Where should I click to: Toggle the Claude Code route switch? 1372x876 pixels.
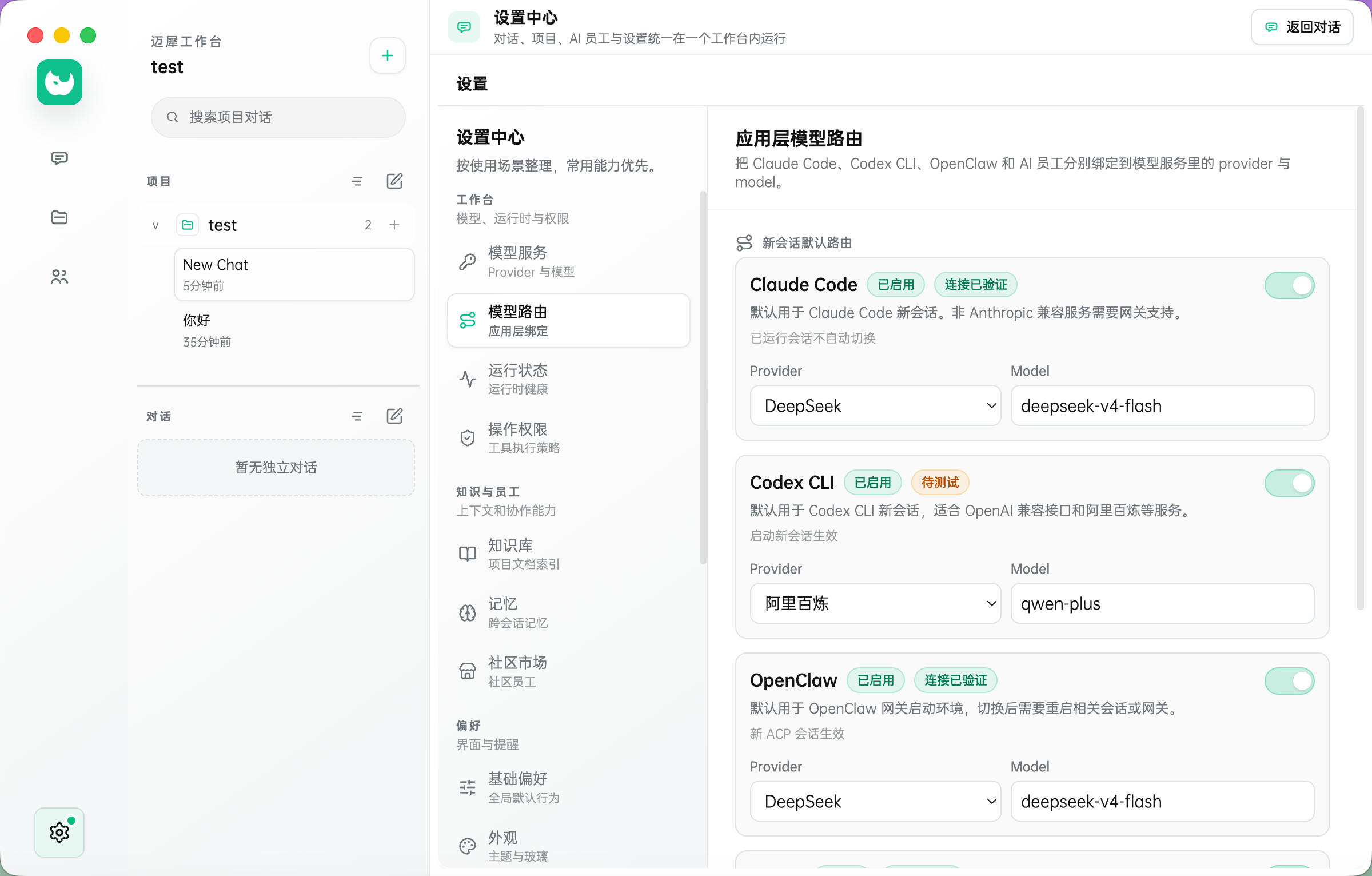[1289, 285]
